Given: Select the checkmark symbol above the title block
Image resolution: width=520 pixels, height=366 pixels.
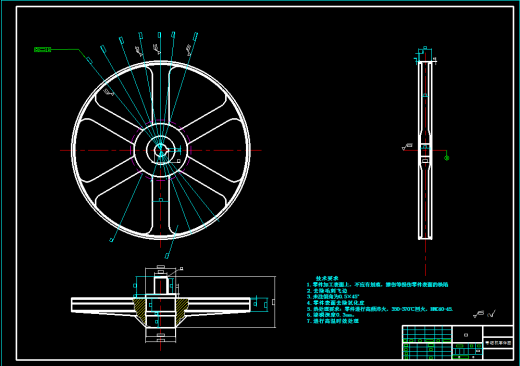Looking at the screenshot, I should point(492,314).
